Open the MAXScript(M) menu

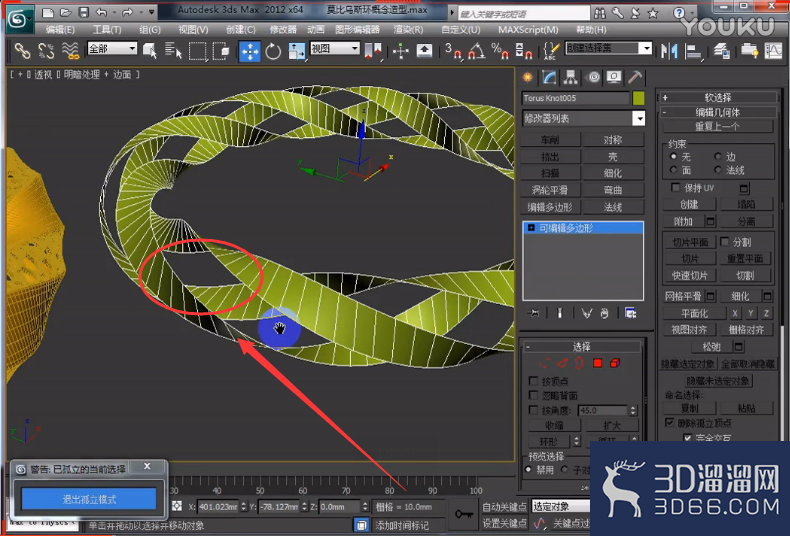[x=528, y=30]
